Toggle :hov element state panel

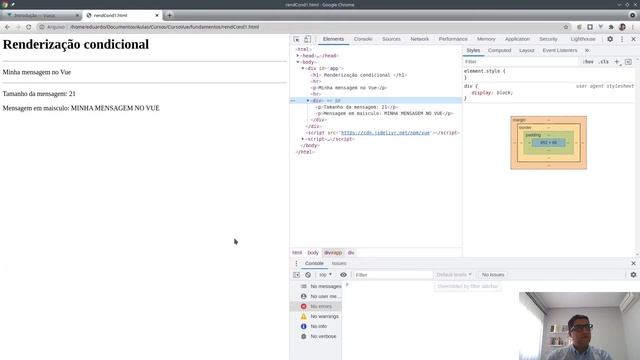[588, 62]
